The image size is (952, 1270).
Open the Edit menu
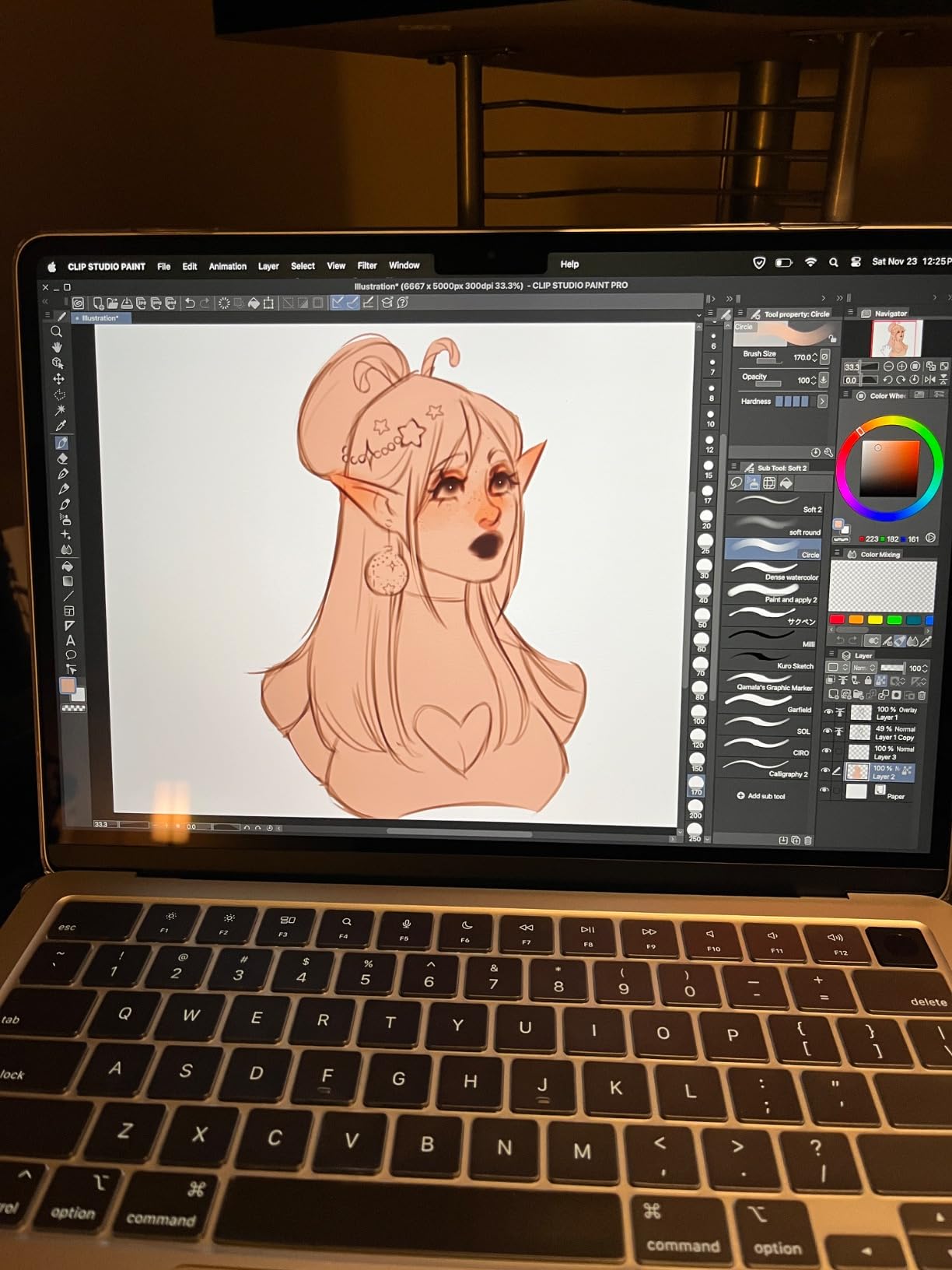click(x=190, y=266)
